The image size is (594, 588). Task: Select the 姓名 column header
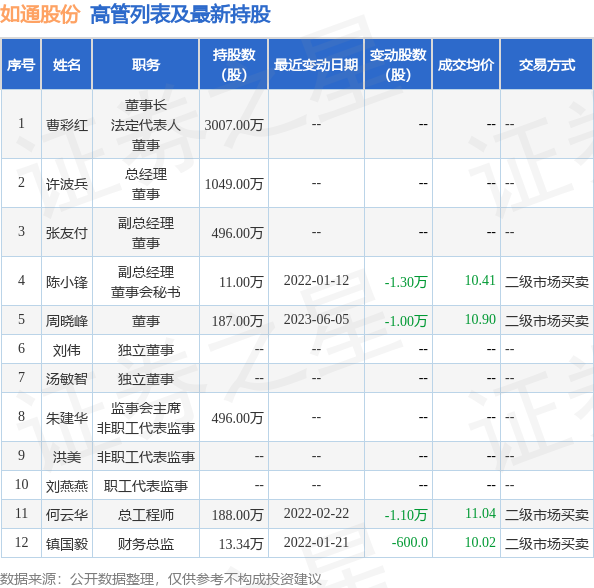coord(67,65)
